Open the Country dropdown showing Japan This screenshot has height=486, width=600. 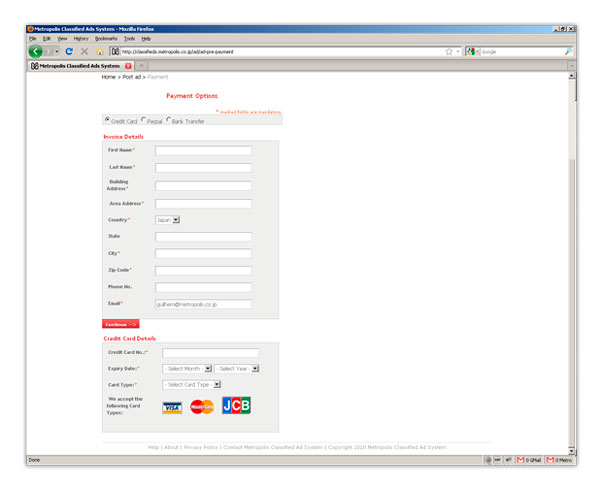click(x=167, y=219)
